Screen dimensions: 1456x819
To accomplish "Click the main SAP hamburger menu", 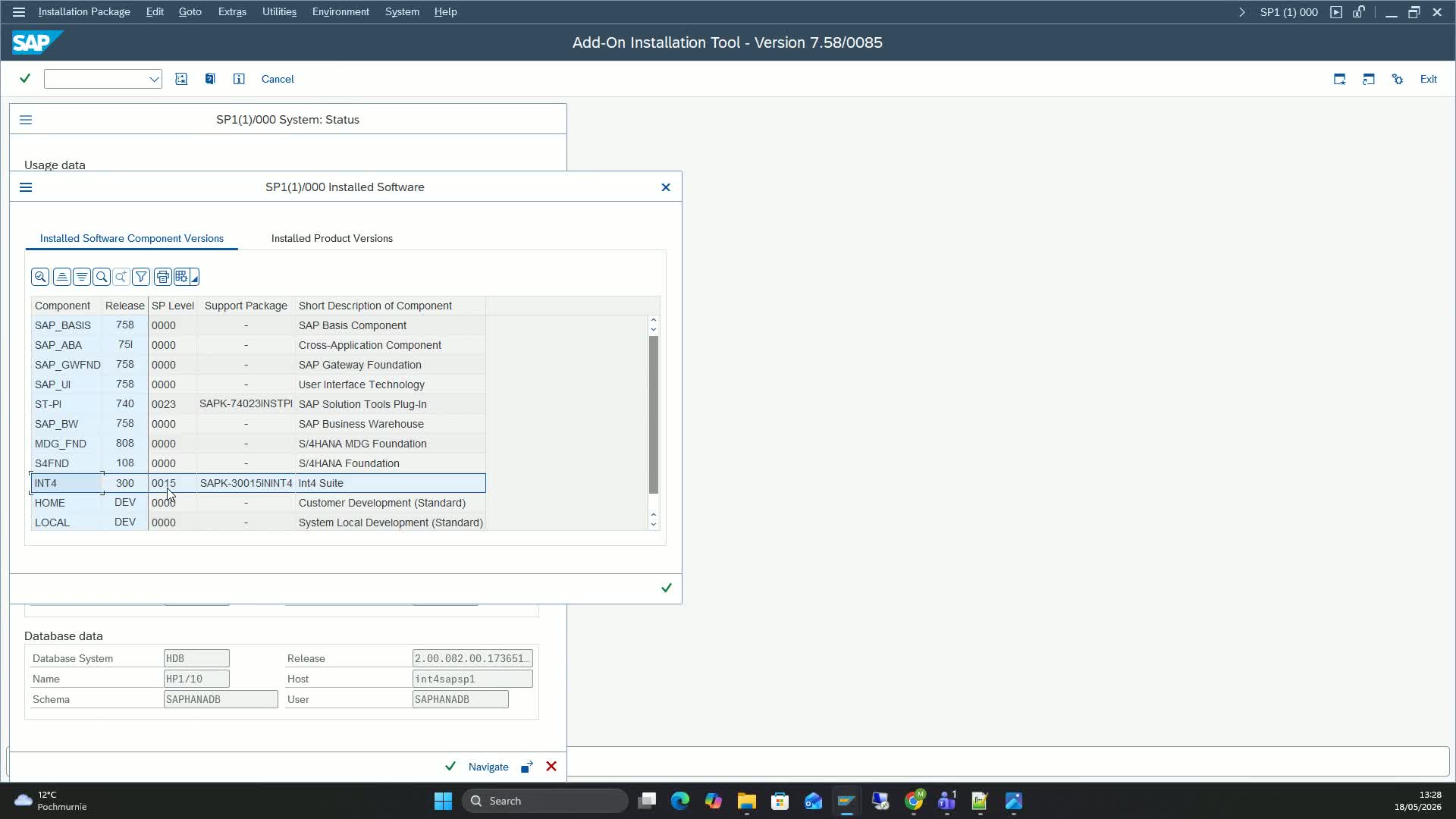I will click(x=19, y=12).
